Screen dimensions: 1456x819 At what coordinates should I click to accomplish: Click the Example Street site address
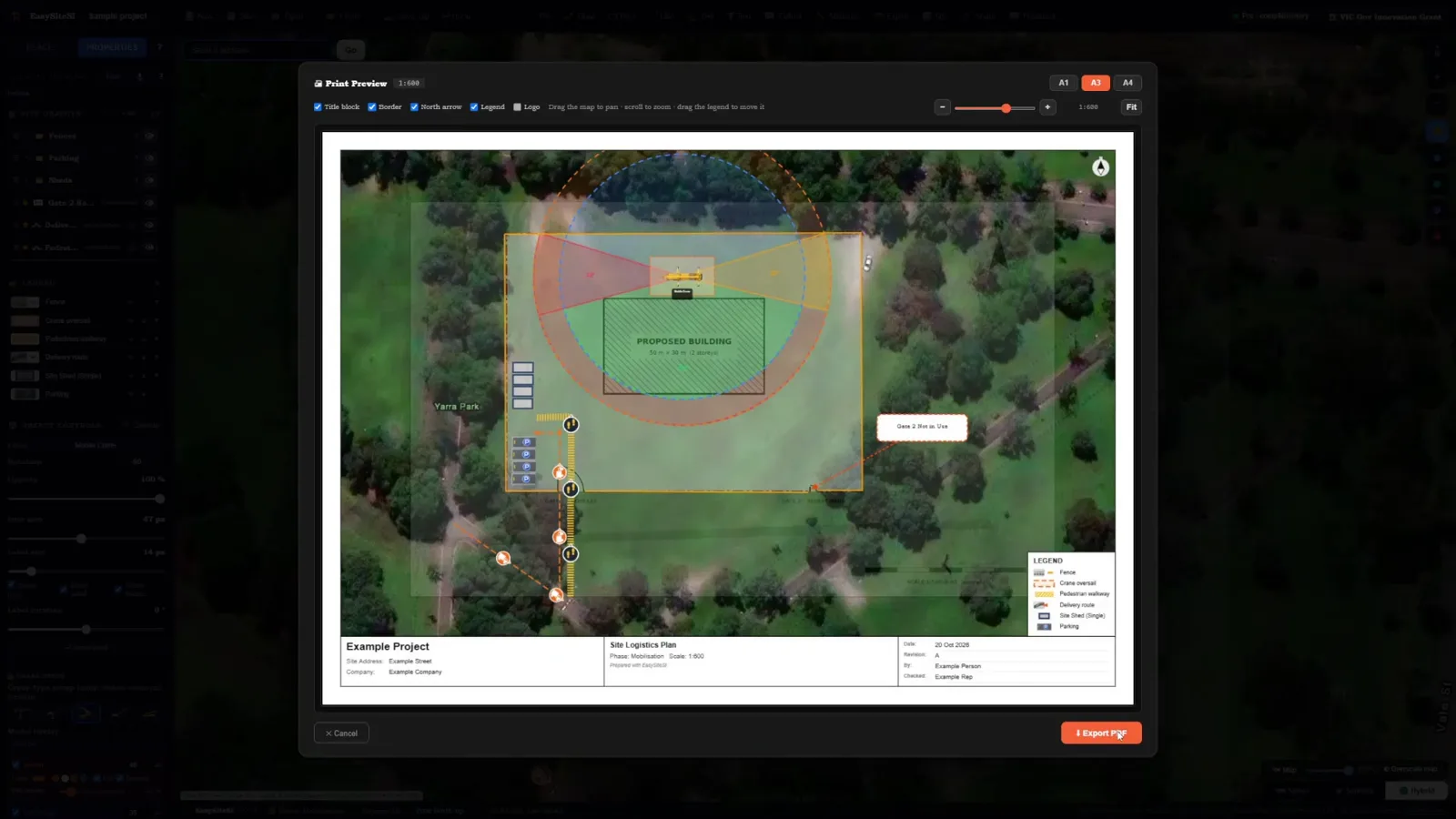pos(410,662)
